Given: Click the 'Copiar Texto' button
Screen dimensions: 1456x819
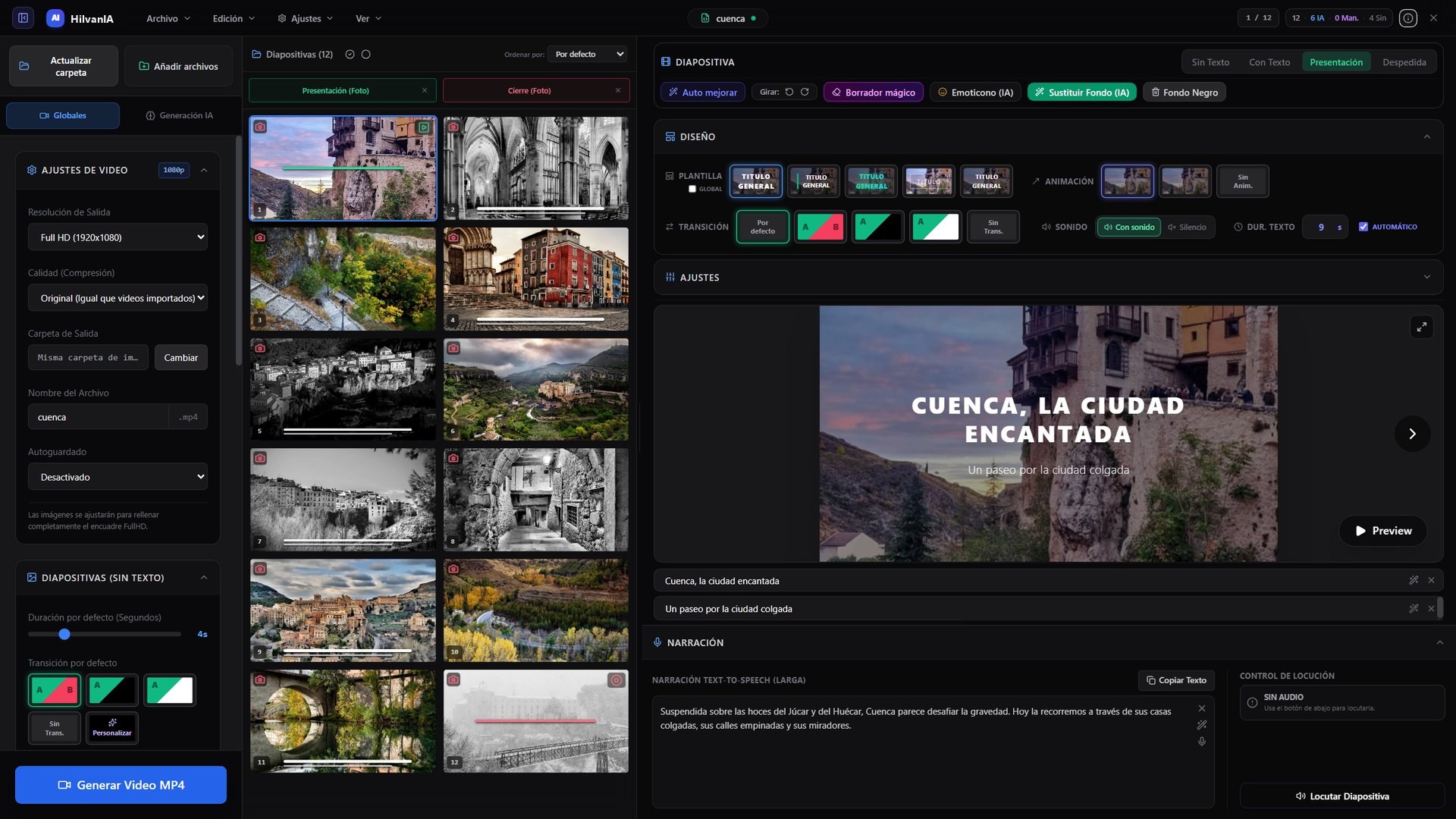Looking at the screenshot, I should (x=1176, y=680).
